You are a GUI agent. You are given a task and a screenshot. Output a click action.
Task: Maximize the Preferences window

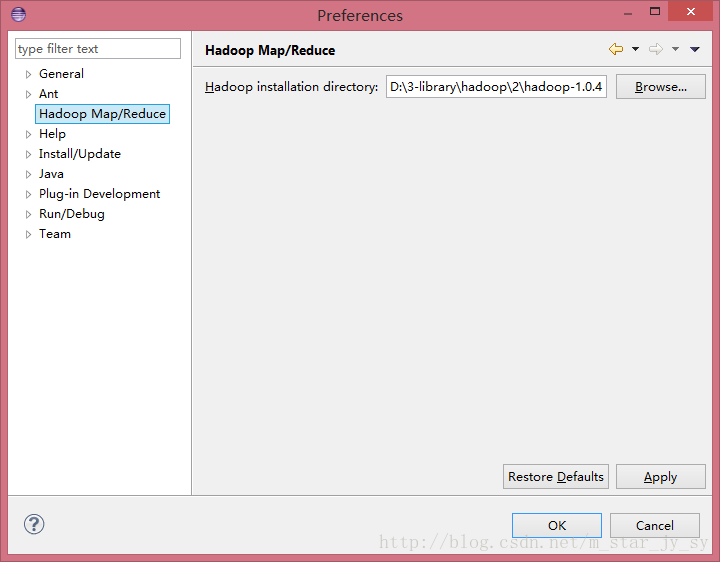pyautogui.click(x=655, y=11)
